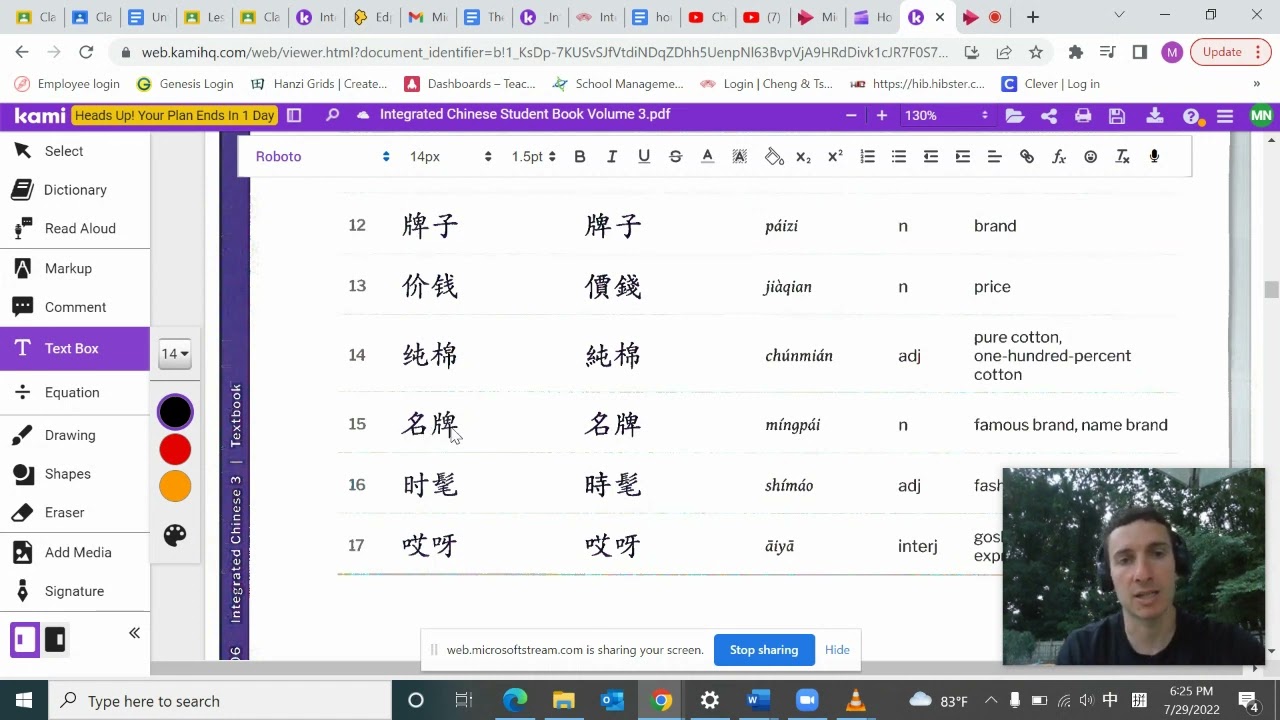The image size is (1280, 720).
Task: Open the Kami help menu
Action: [x=1191, y=116]
